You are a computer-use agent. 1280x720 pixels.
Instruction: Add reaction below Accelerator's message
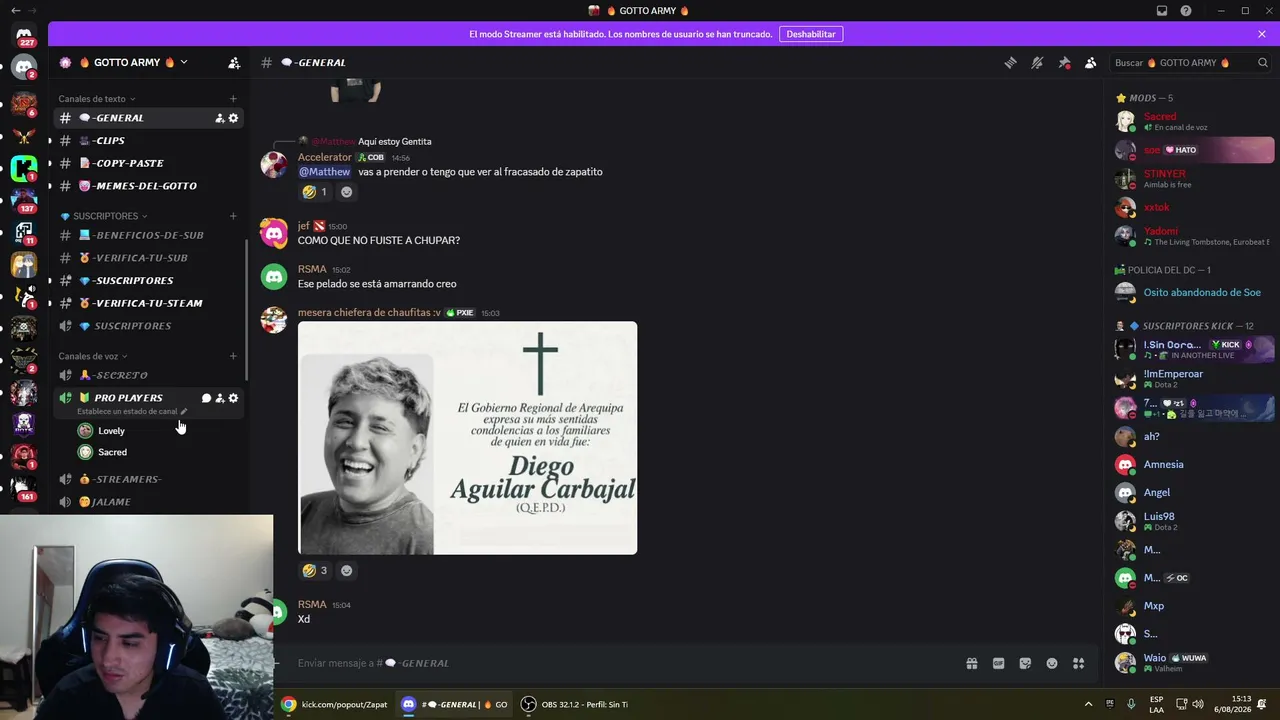point(347,192)
